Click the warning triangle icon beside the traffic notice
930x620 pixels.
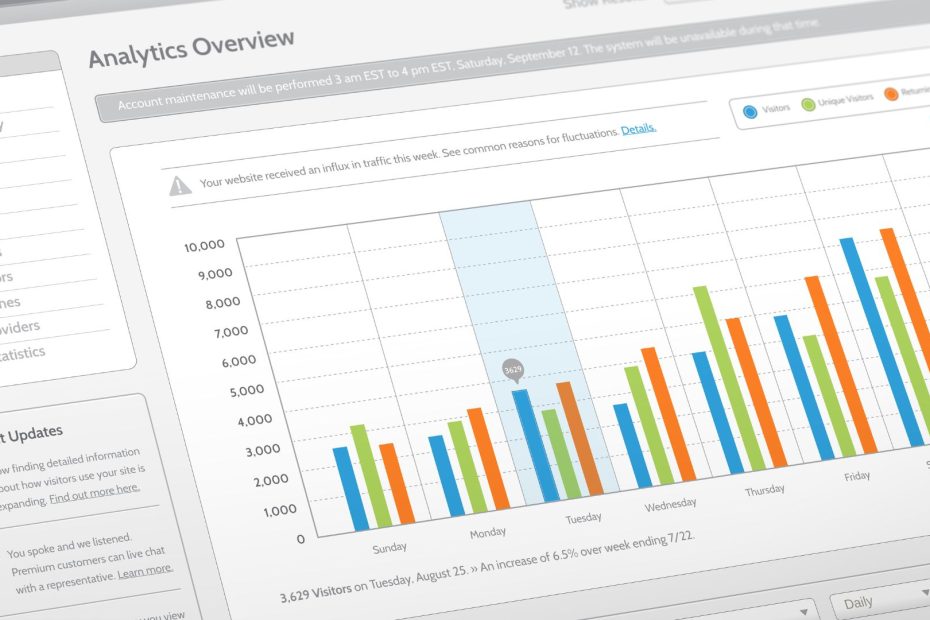pos(180,185)
